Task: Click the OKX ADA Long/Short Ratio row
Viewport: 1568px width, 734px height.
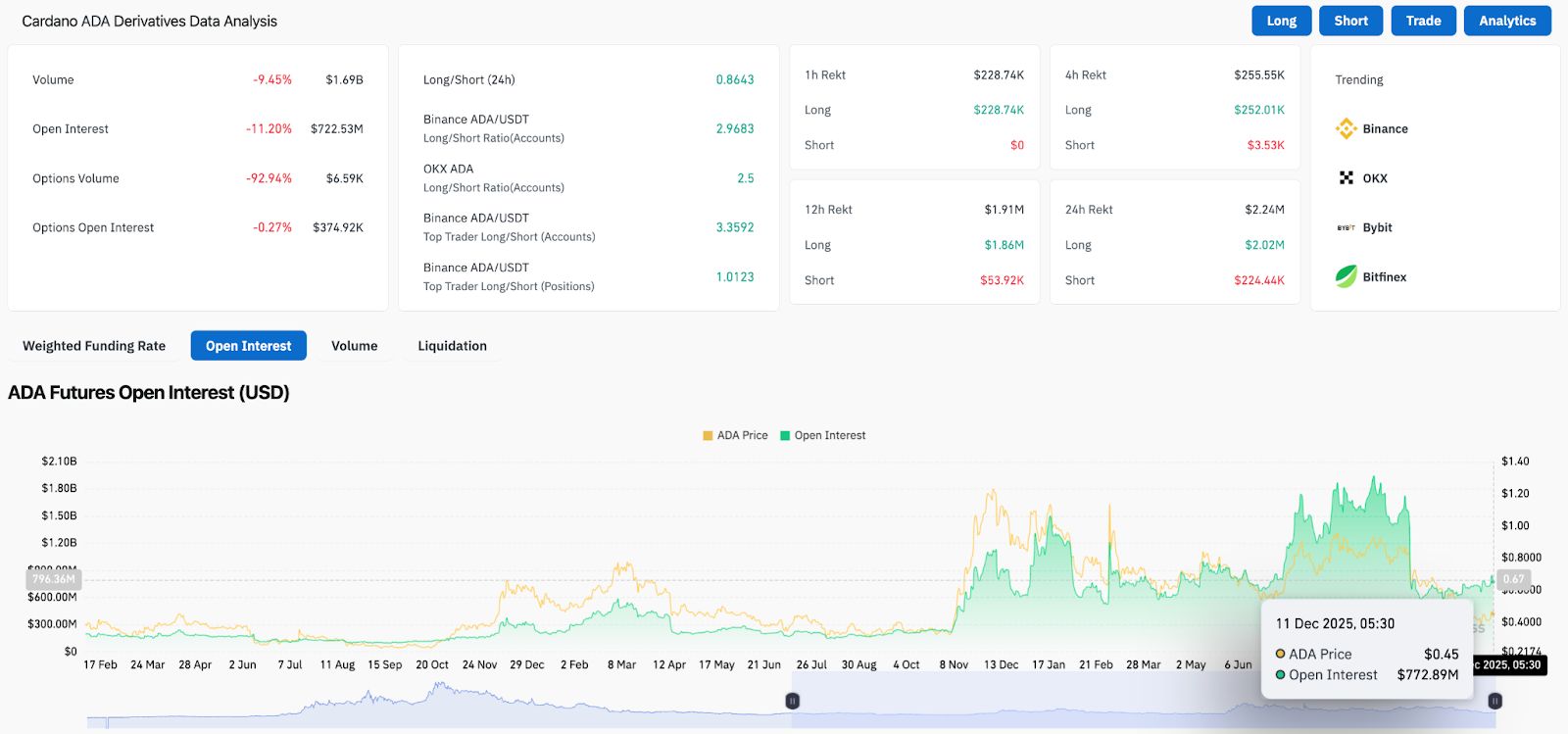Action: click(x=588, y=177)
